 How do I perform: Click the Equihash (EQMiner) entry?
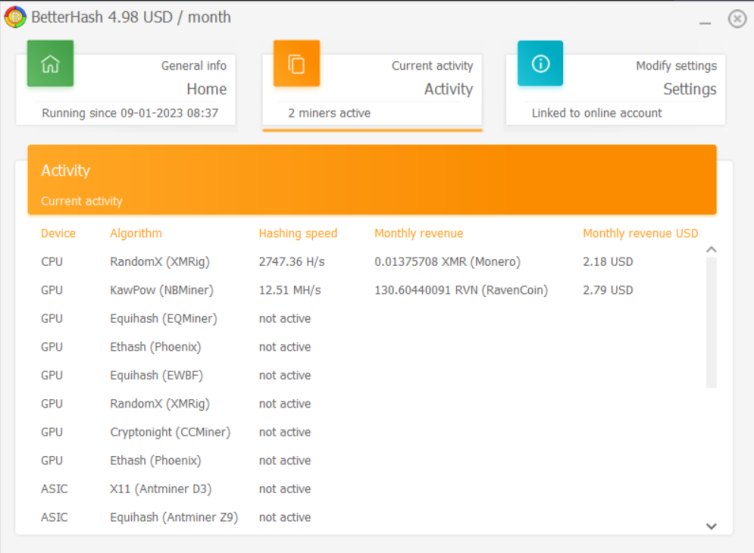(163, 318)
